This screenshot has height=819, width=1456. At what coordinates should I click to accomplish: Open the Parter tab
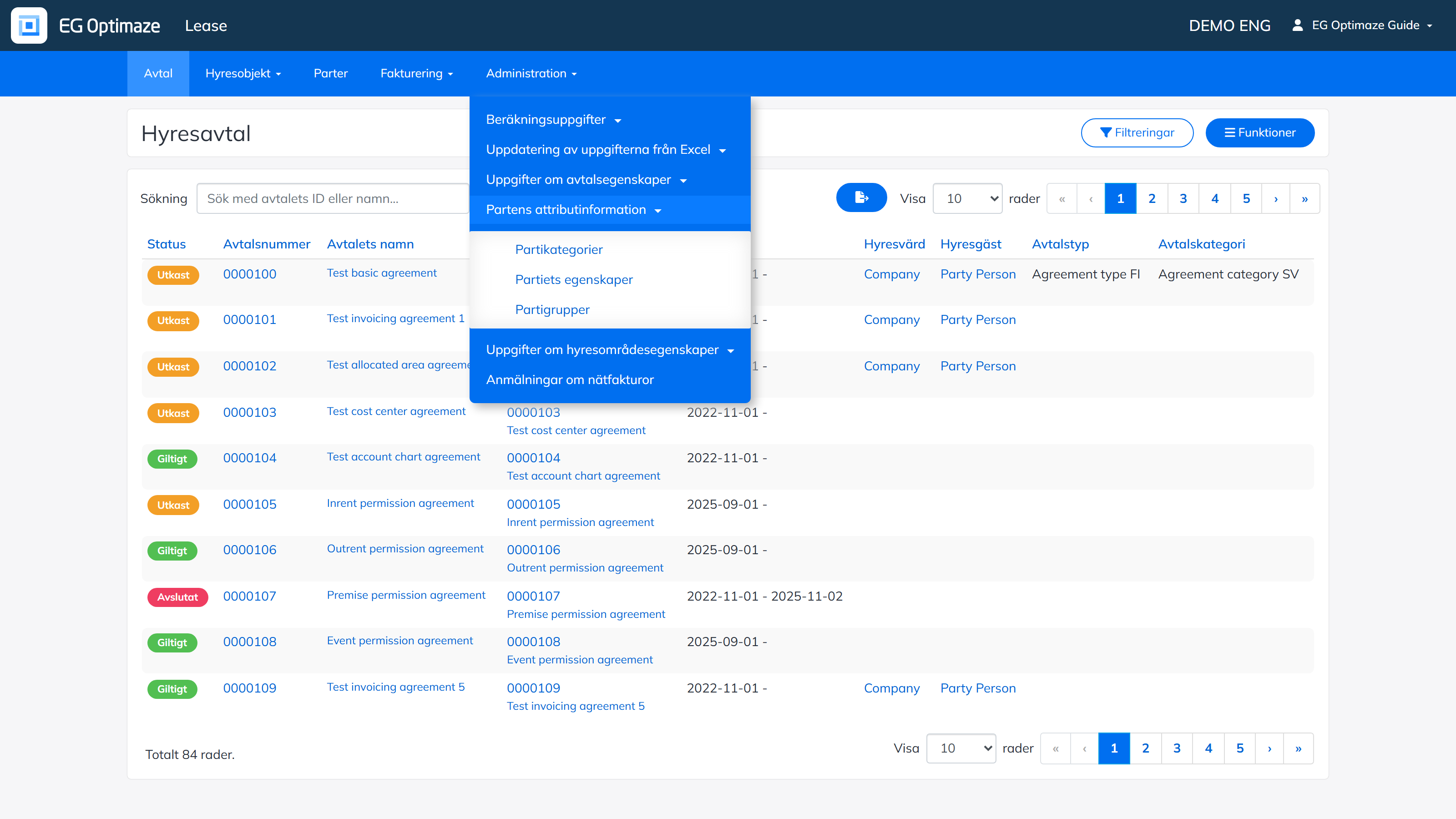[x=331, y=73]
